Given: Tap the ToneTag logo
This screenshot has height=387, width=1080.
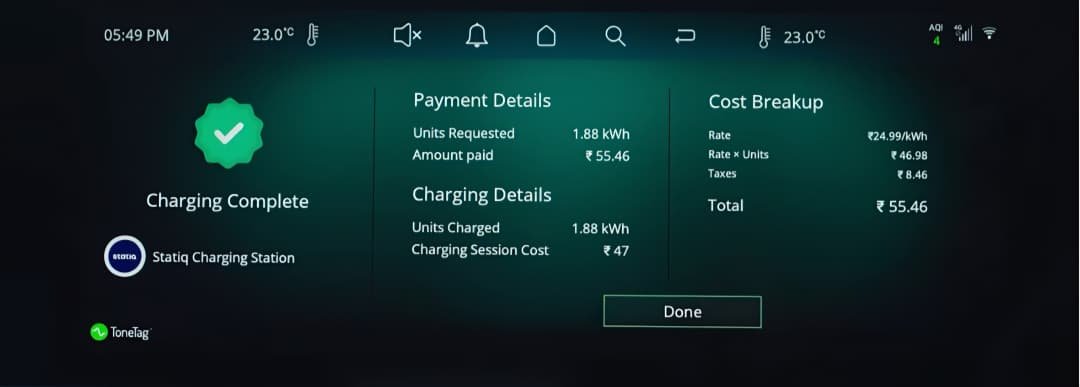Looking at the screenshot, I should [121, 332].
